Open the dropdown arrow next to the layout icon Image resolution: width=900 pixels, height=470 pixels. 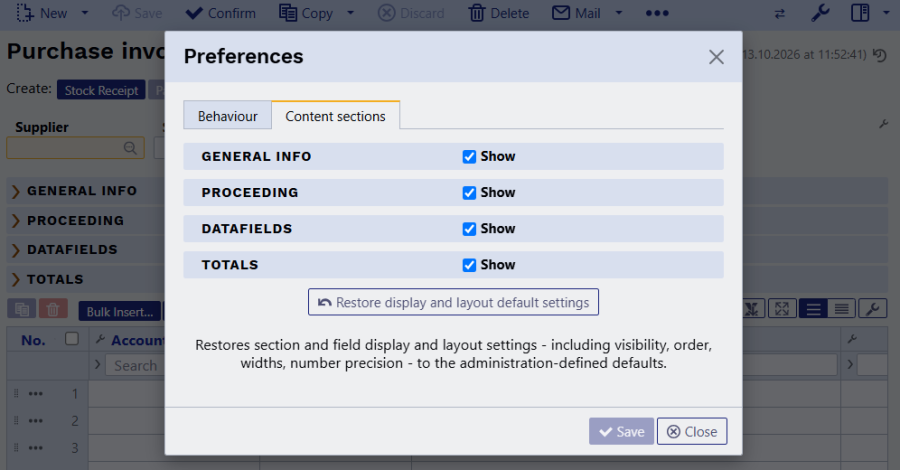click(x=886, y=13)
